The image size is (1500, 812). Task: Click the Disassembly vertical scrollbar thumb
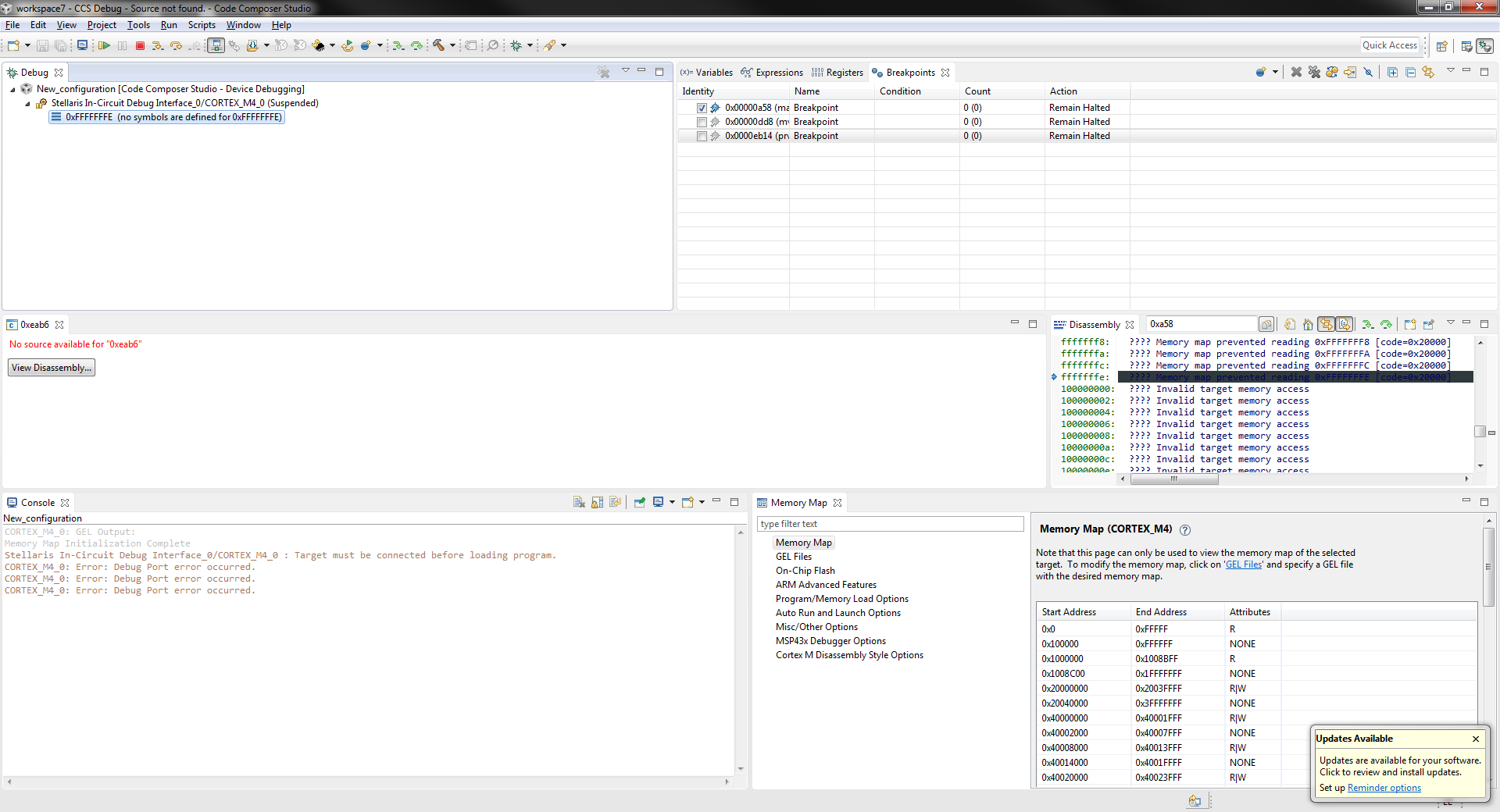[x=1480, y=431]
